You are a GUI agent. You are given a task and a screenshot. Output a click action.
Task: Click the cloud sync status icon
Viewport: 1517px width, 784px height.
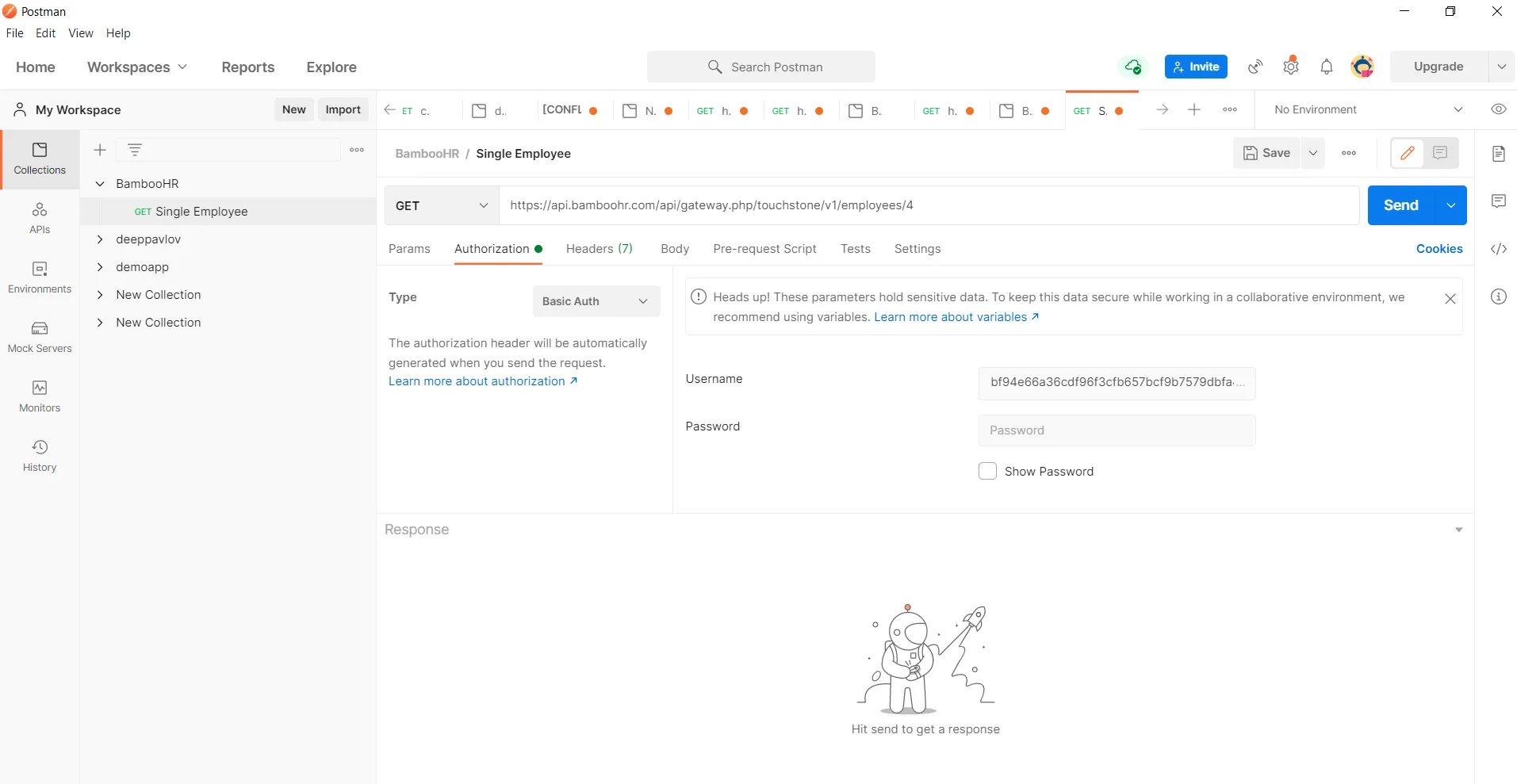[1133, 67]
